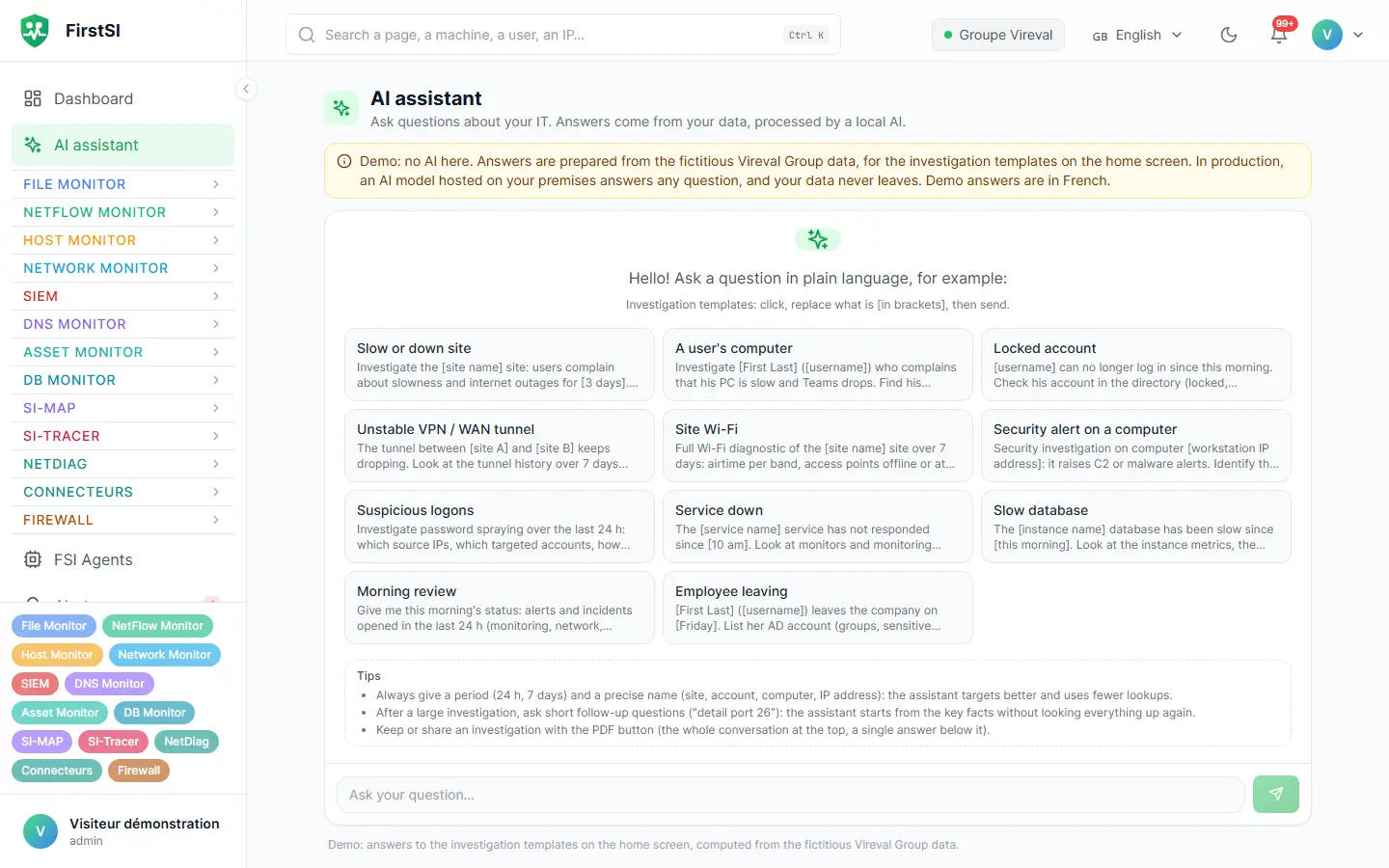
Task: Expand the SI-MAP sidebar section
Action: [x=123, y=408]
